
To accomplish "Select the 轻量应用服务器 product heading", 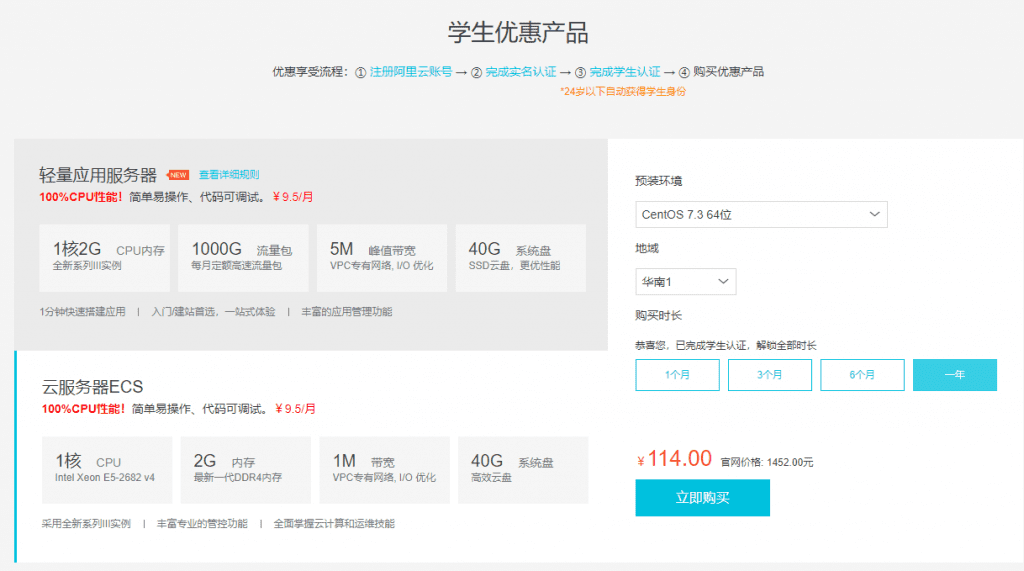I will pos(98,175).
